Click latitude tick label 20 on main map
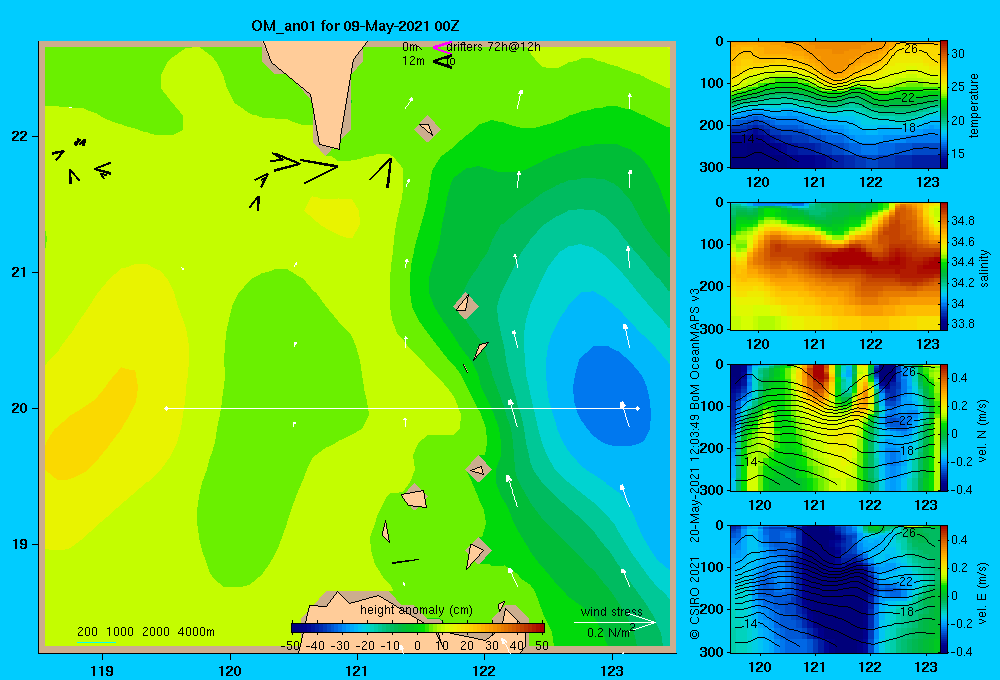The image size is (1000, 680). pos(20,408)
